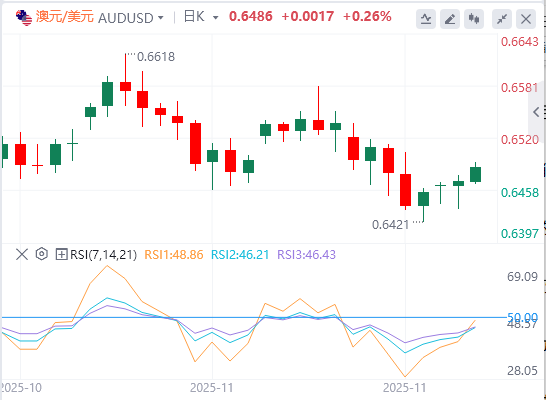Toggle the purple RSI3:46.43 legend
546x400 pixels.
(306, 254)
